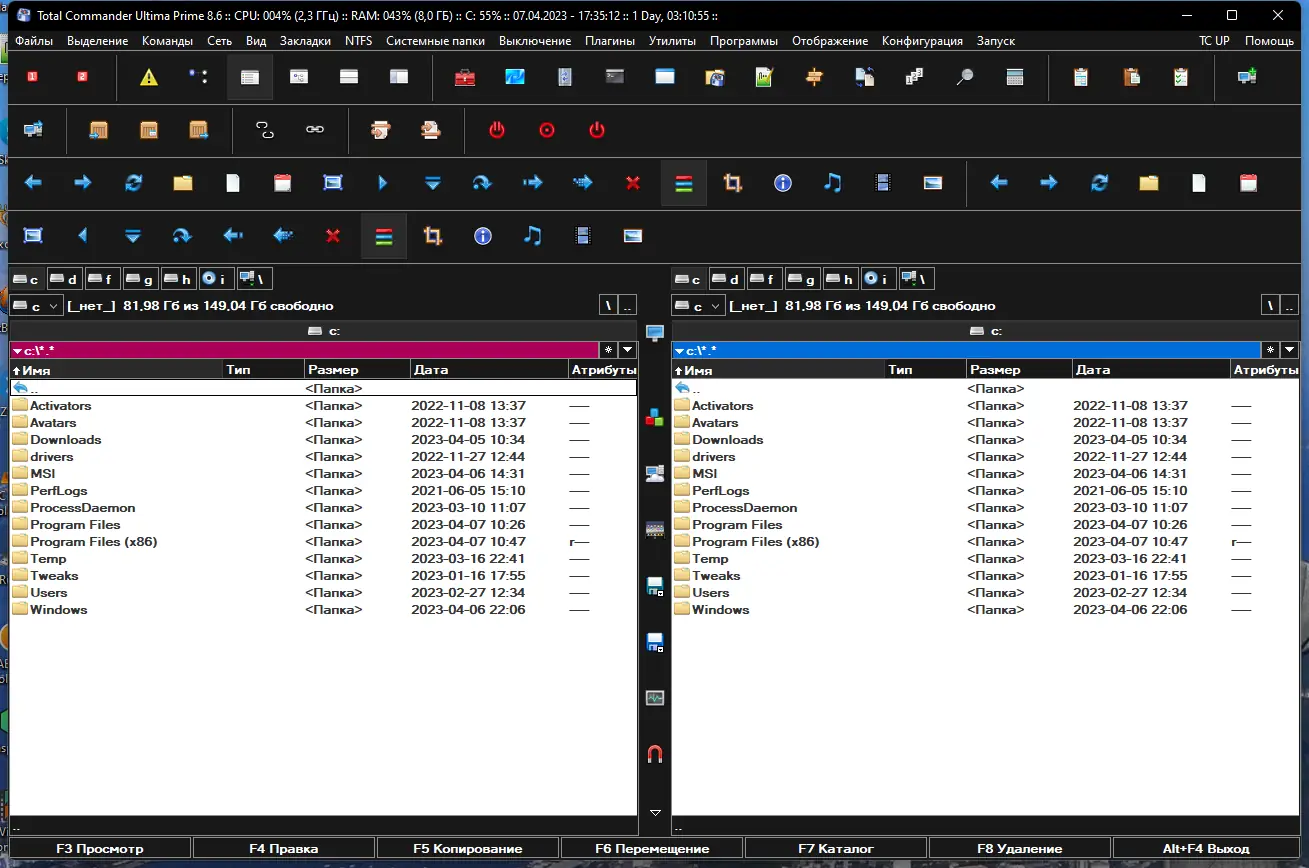Open the network drive button in the right drive bar
Viewport: 1309px width, 868px height.
coord(917,279)
